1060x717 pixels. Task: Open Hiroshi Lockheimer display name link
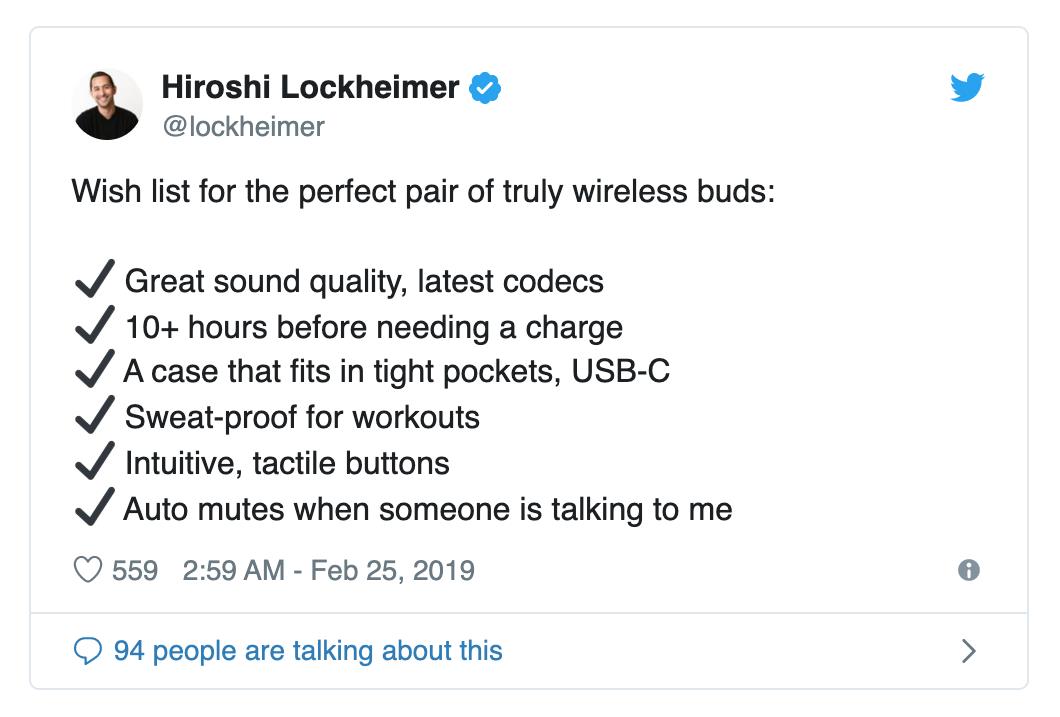(x=310, y=88)
